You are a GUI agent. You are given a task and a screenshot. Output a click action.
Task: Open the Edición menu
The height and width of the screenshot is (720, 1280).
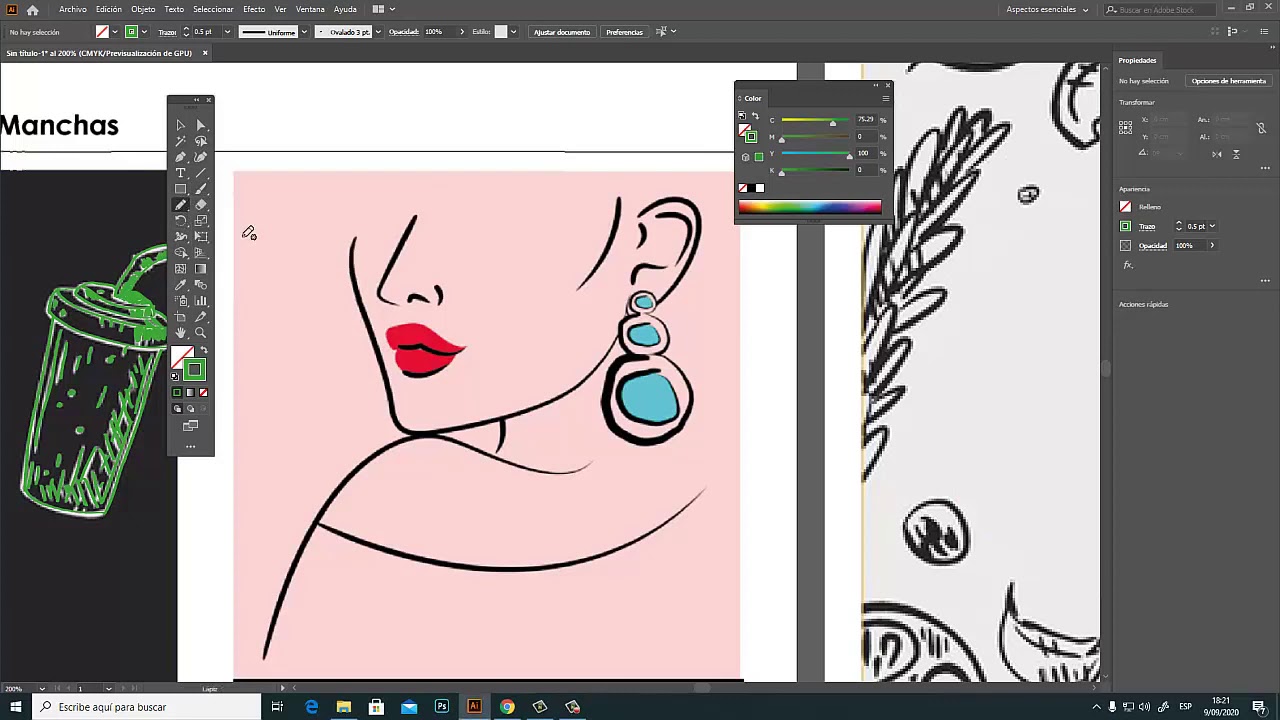click(x=109, y=9)
